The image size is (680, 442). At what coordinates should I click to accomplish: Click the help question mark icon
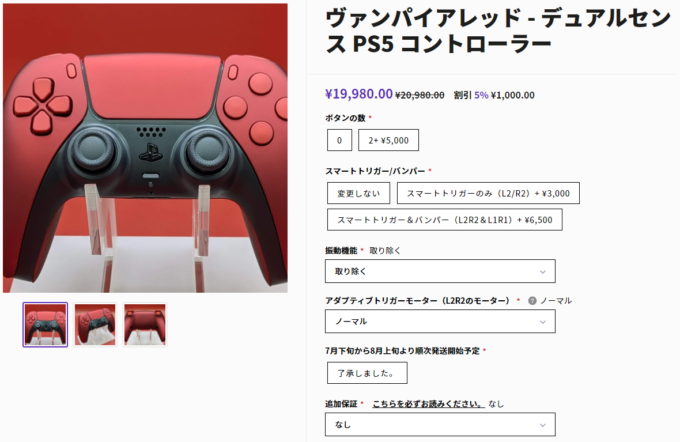coord(532,301)
